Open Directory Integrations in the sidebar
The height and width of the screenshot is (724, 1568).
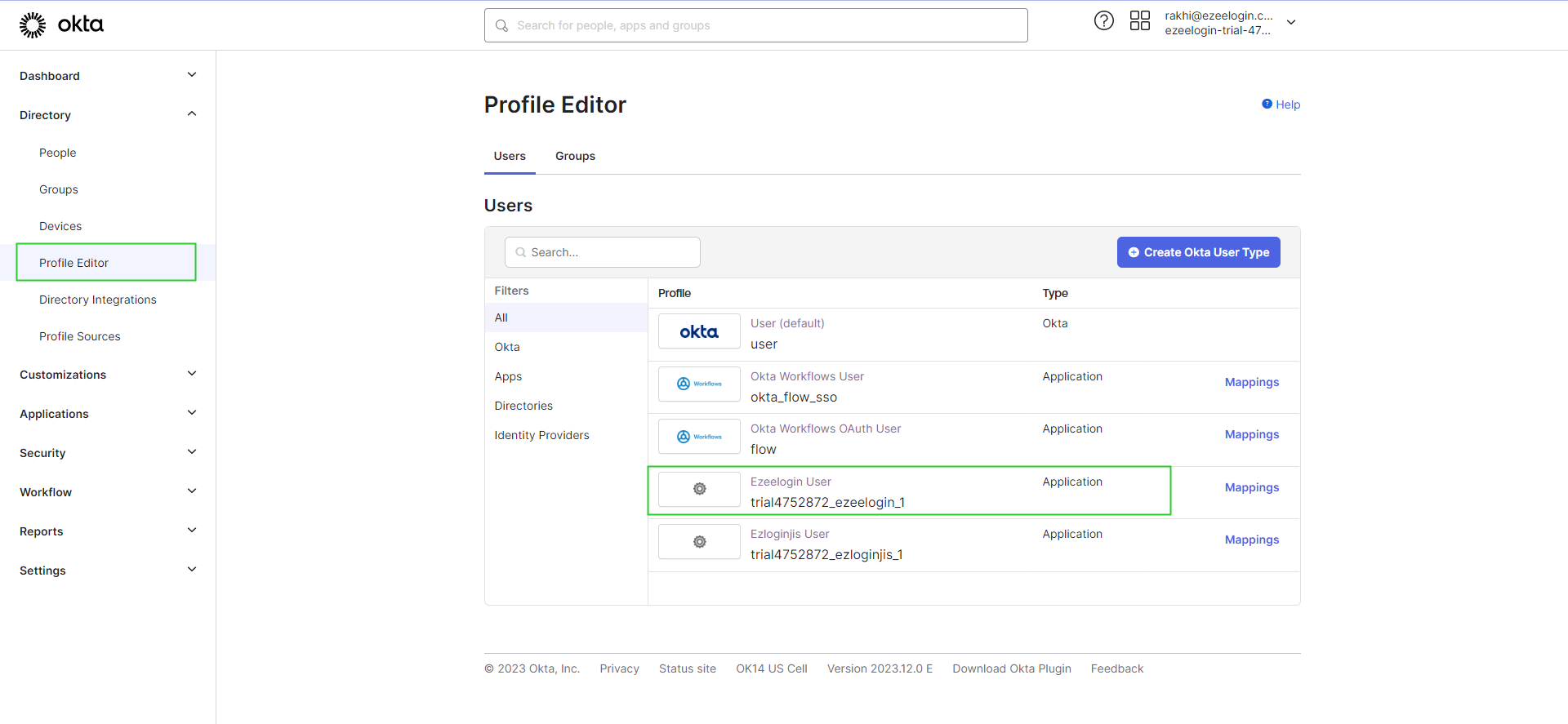[98, 300]
